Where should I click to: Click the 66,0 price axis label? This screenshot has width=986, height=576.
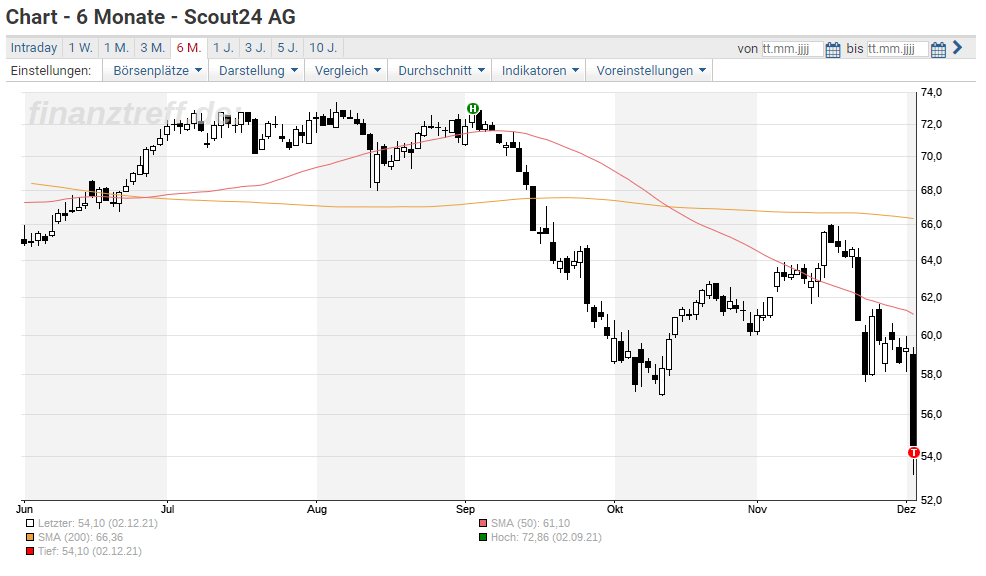pos(931,224)
